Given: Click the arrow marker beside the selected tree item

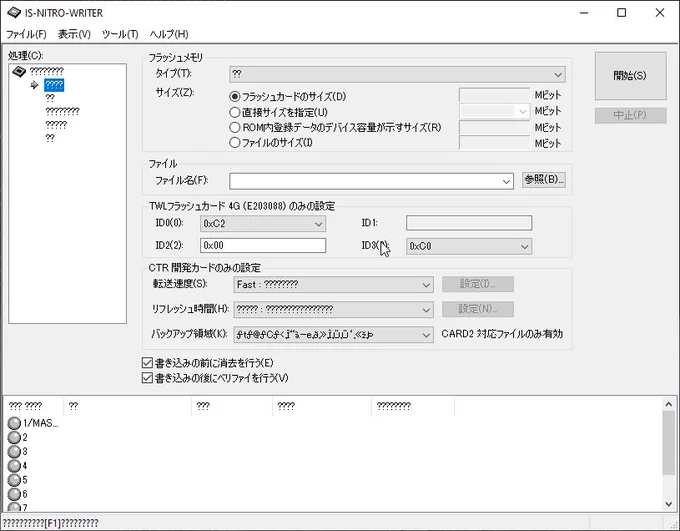Looking at the screenshot, I should pos(35,85).
